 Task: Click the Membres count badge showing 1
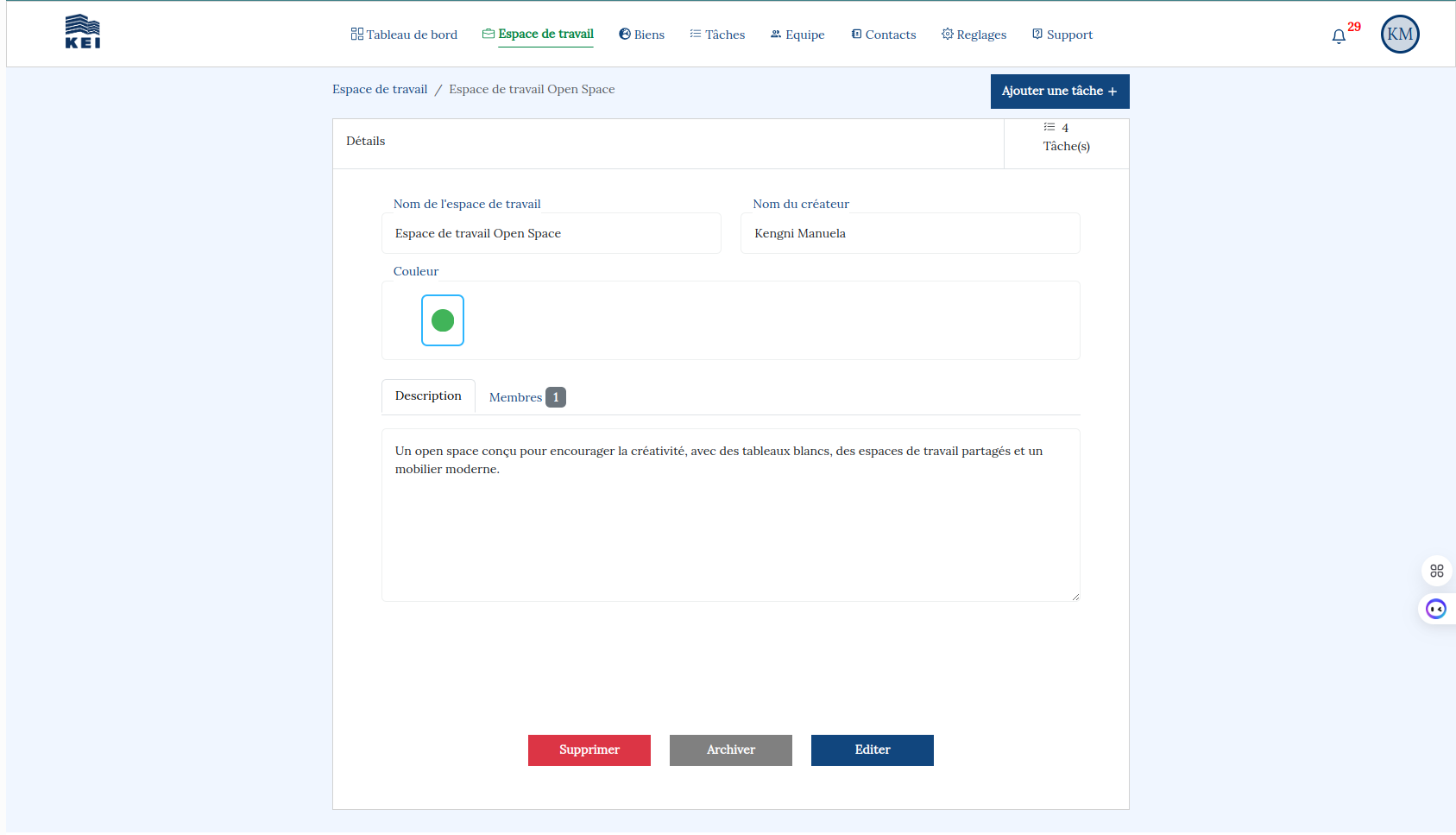556,397
